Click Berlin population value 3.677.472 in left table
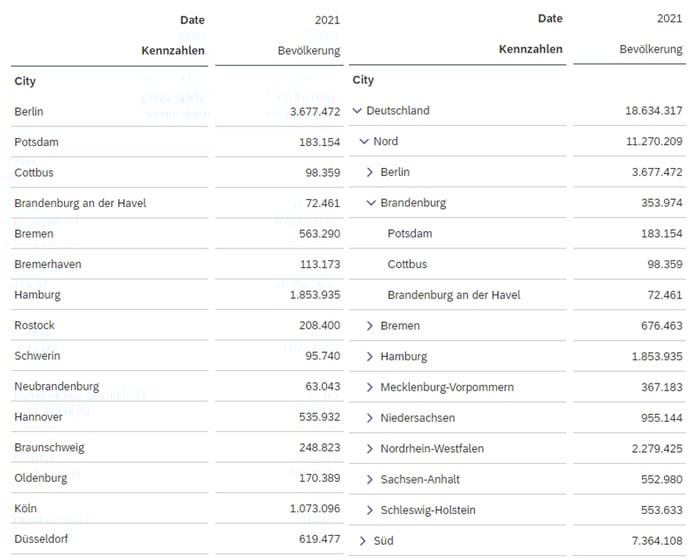The width and height of the screenshot is (700, 560). pos(315,112)
